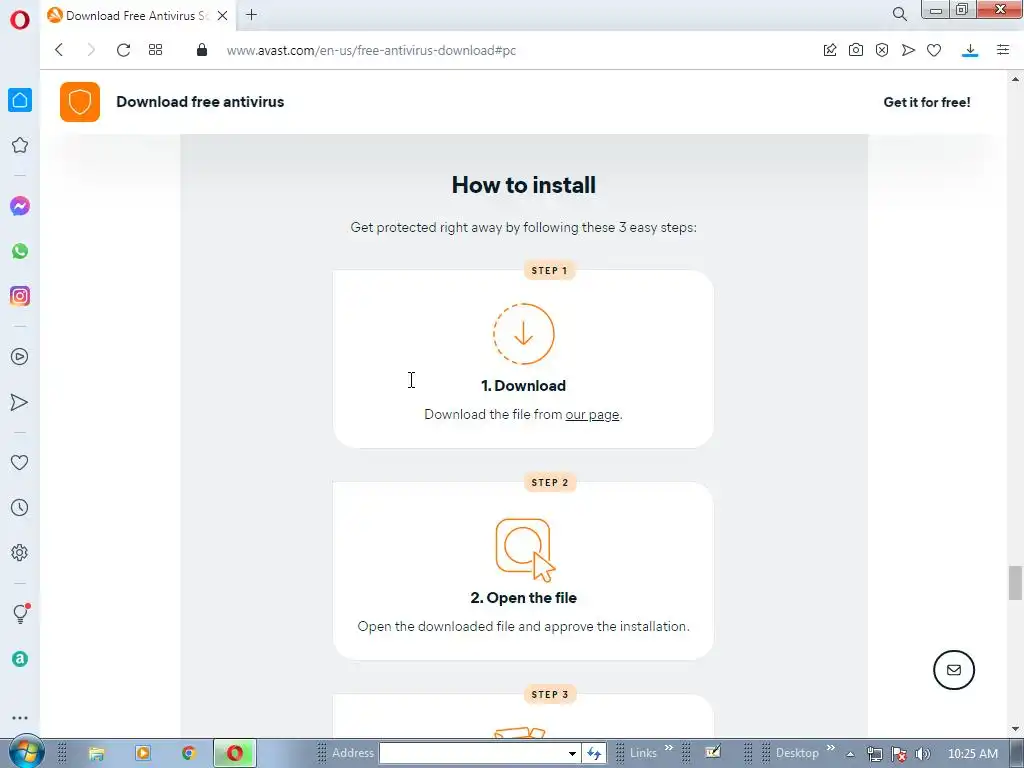Send page to My Flow
The image size is (1024, 768).
click(908, 50)
